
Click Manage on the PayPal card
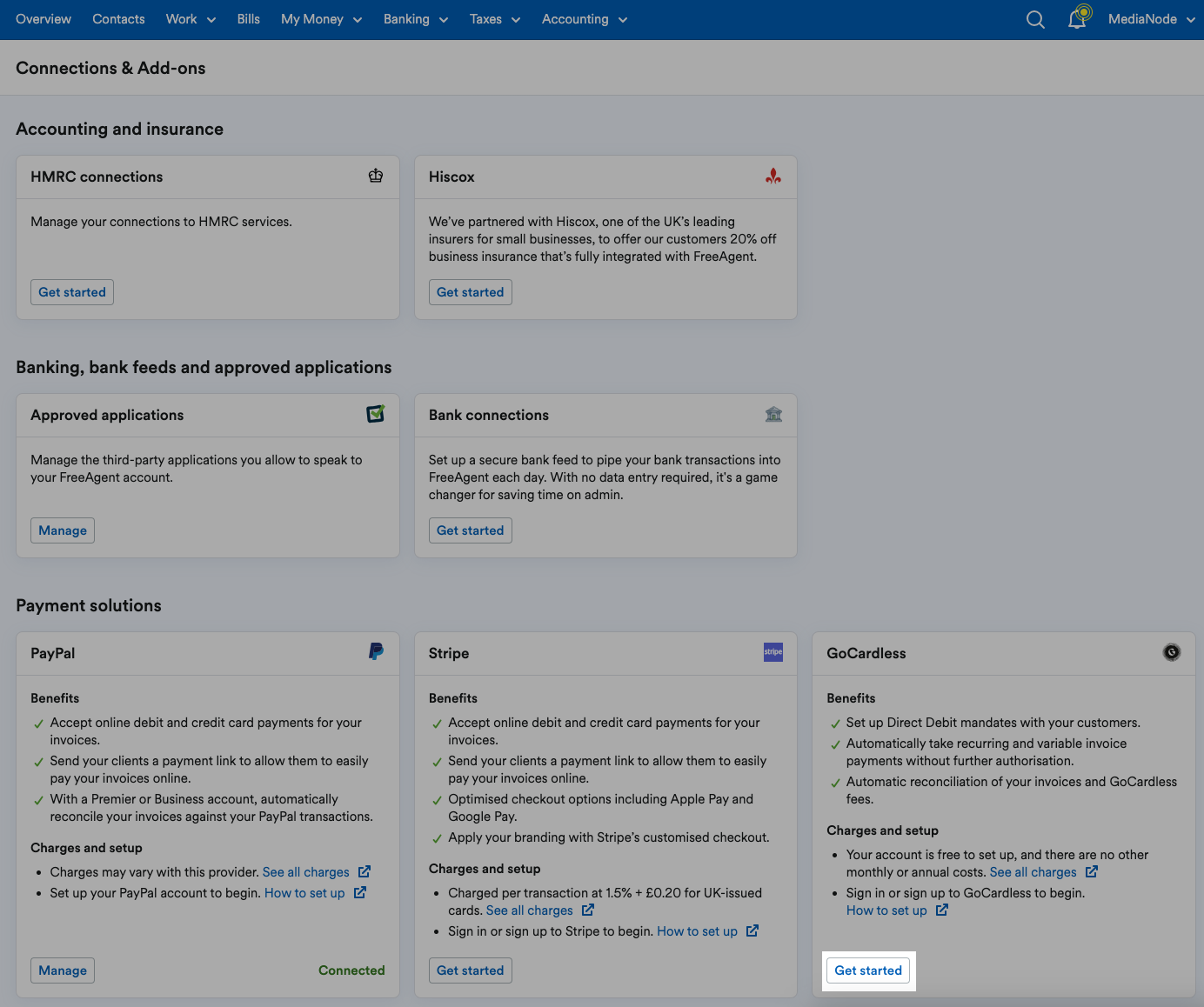pos(62,970)
